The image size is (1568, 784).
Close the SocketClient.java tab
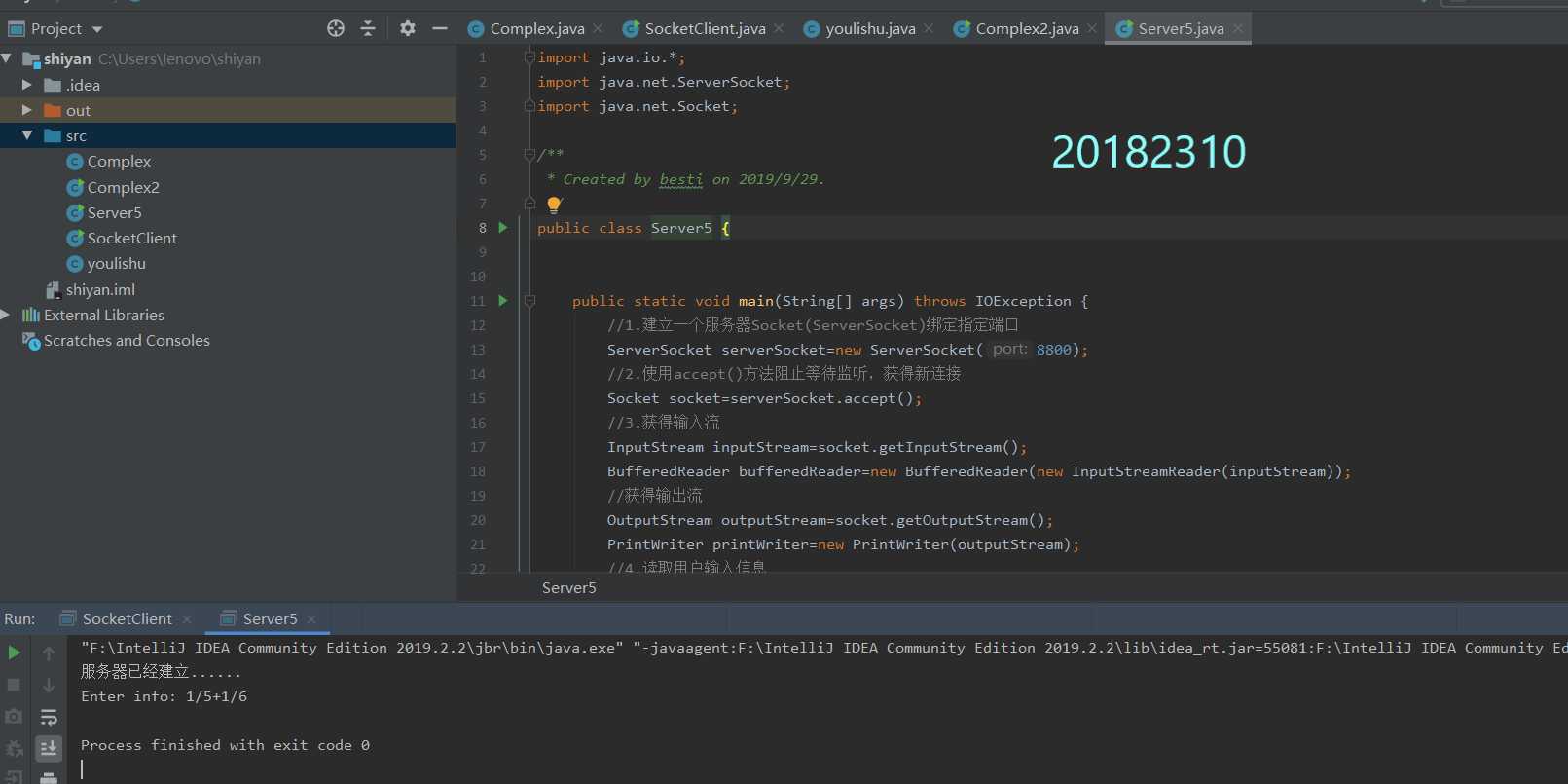779,28
